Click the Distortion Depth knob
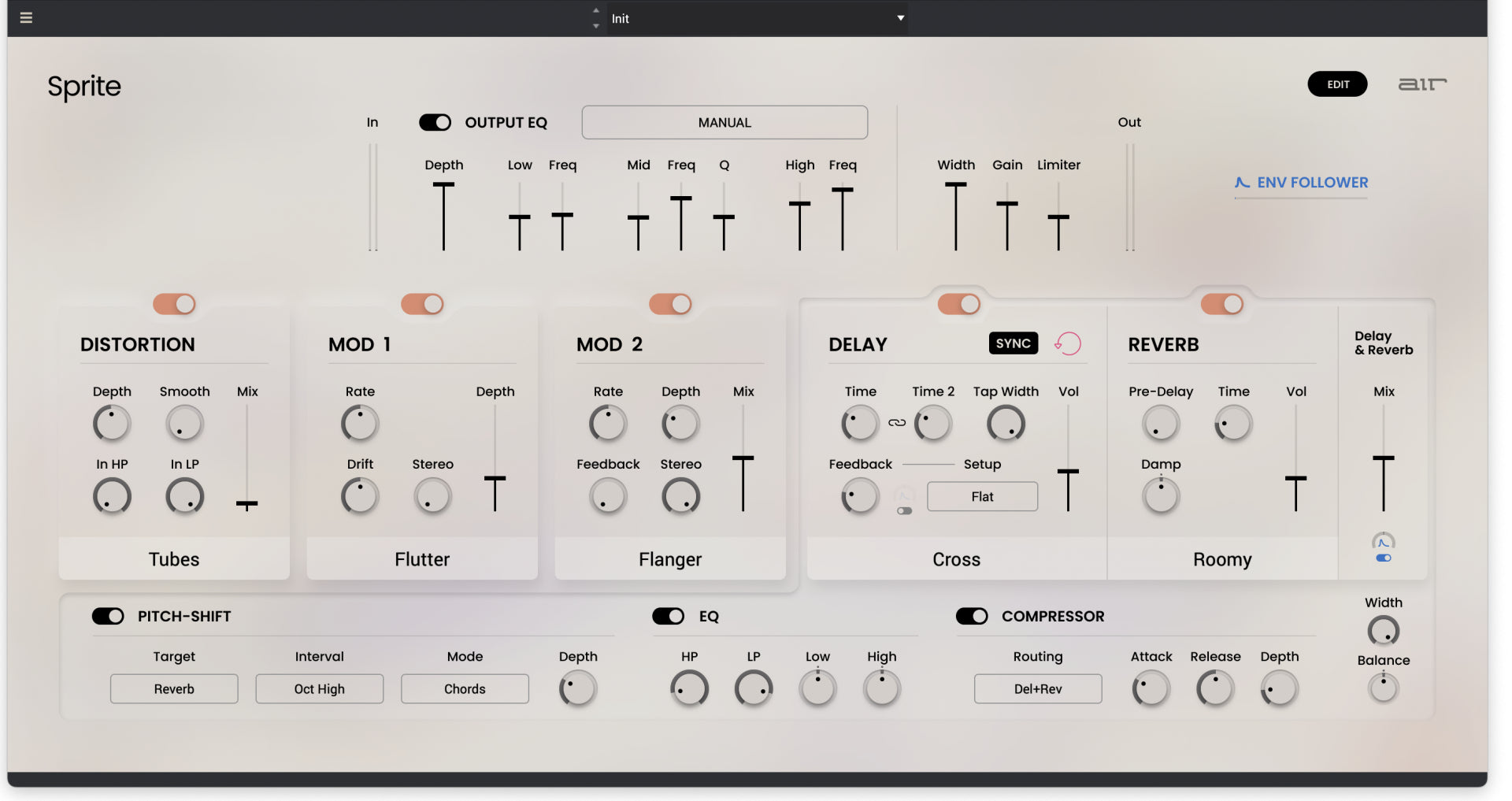The height and width of the screenshot is (801, 1512). (x=112, y=424)
